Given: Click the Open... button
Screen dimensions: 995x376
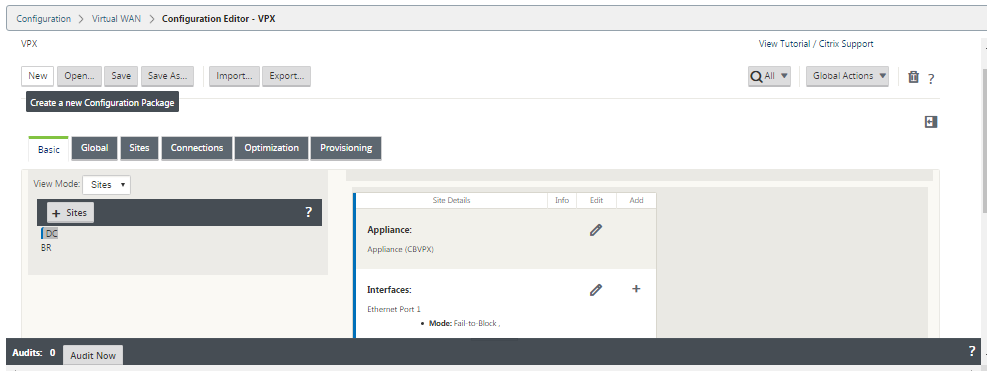Looking at the screenshot, I should pos(79,76).
